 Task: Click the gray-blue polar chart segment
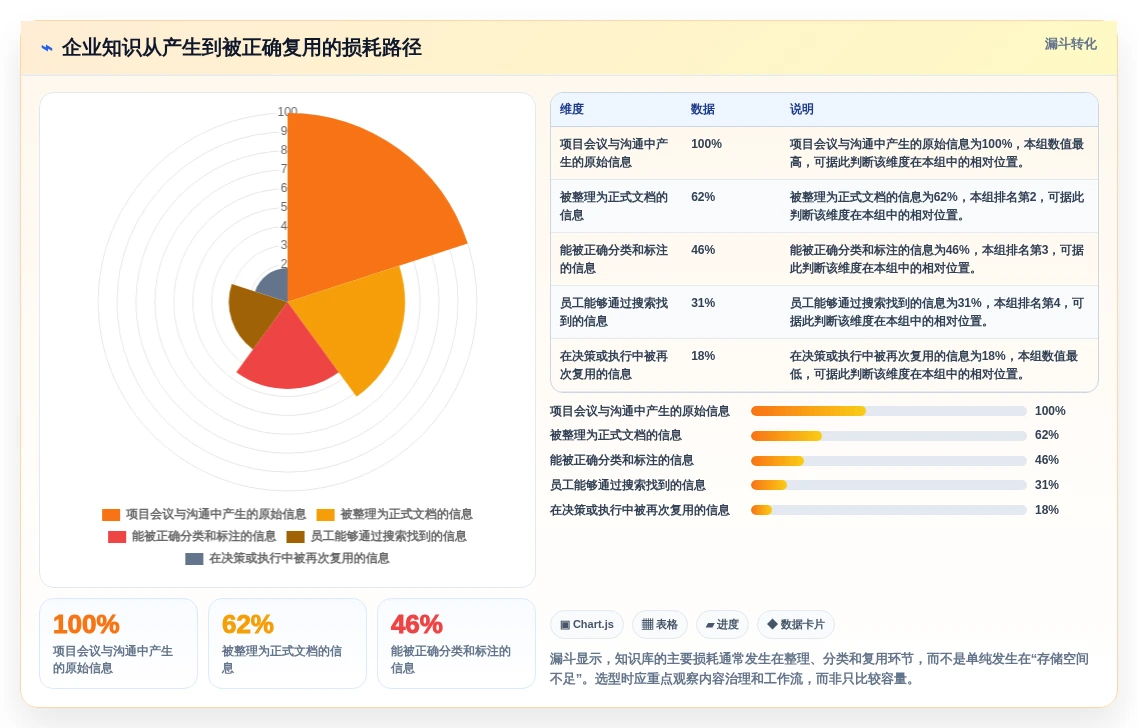pyautogui.click(x=276, y=287)
